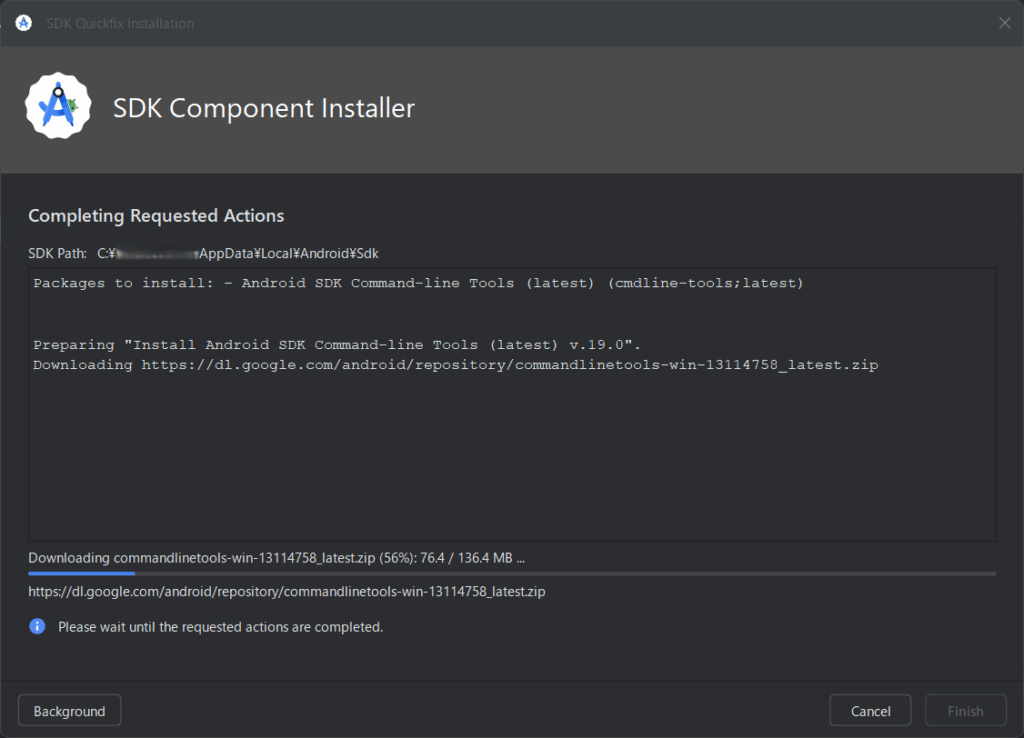Viewport: 1024px width, 738px height.
Task: Click the 'Packages to install' log line
Action: click(418, 283)
